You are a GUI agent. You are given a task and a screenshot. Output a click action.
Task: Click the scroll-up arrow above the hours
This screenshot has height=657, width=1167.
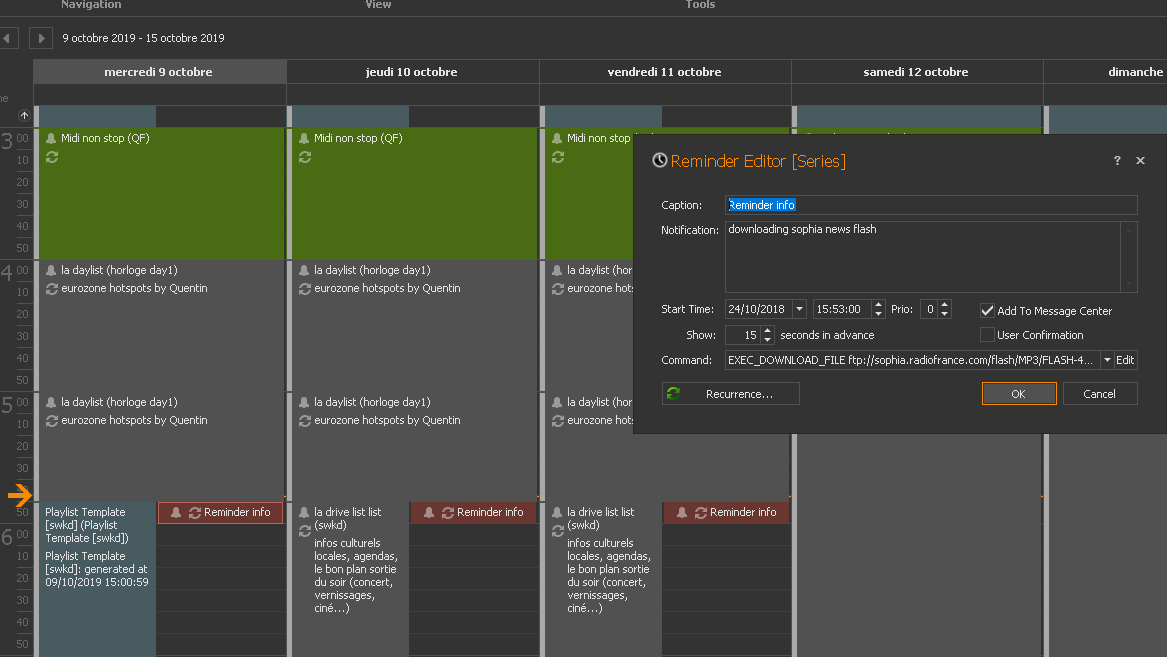(24, 116)
